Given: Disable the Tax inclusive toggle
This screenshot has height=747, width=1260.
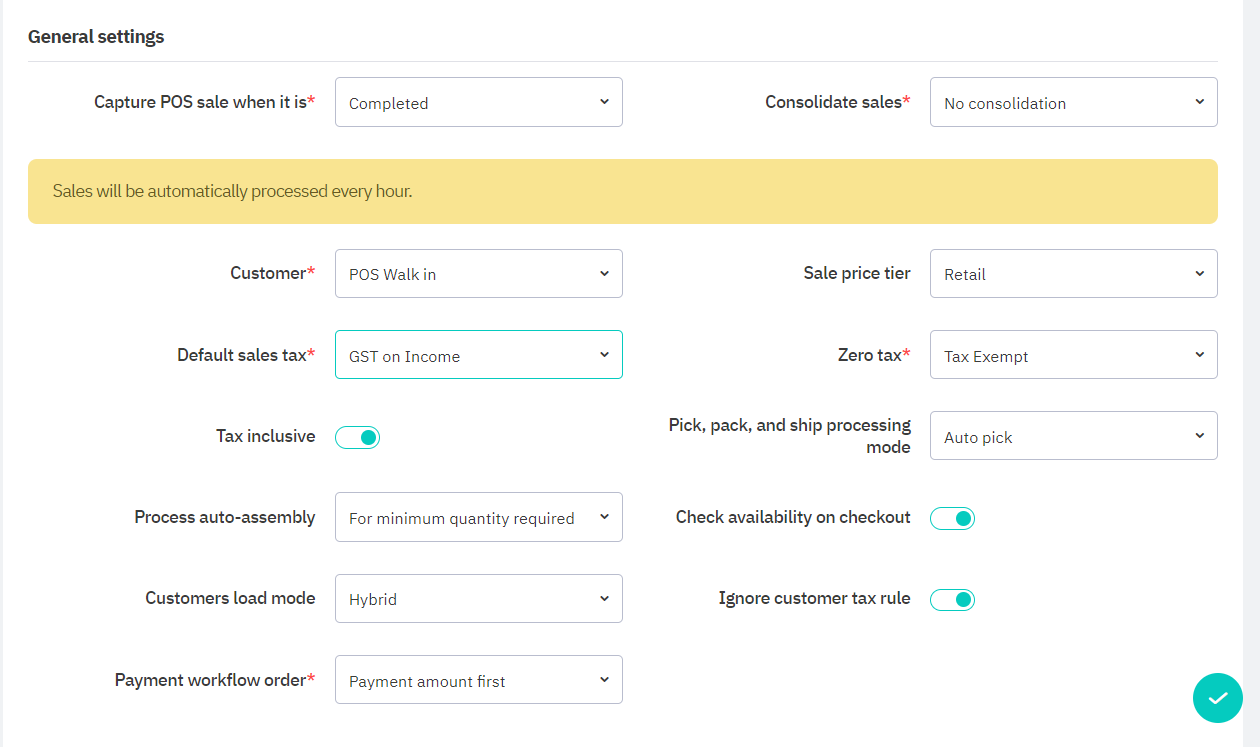Looking at the screenshot, I should pos(357,437).
